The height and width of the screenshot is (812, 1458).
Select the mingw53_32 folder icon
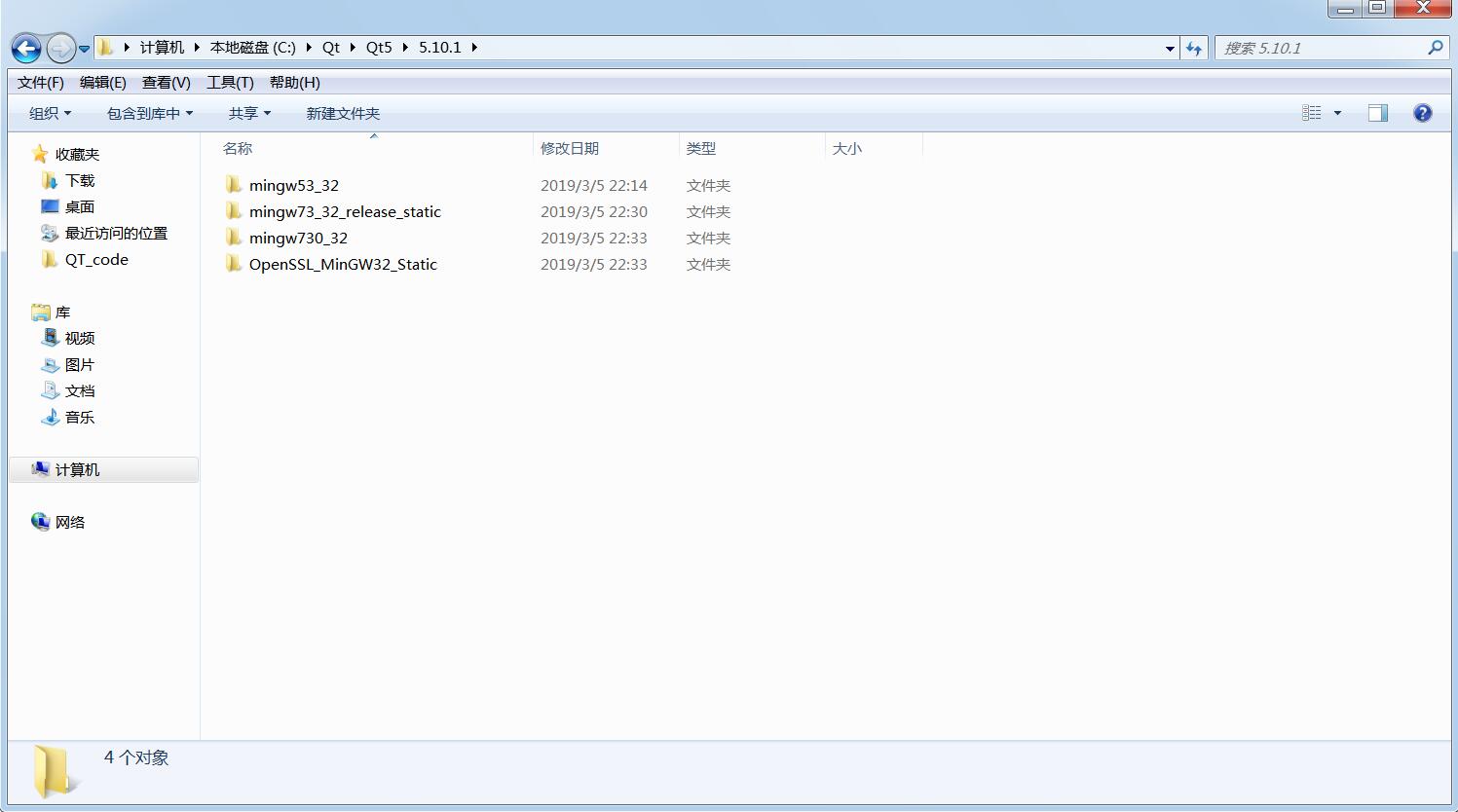click(x=234, y=184)
